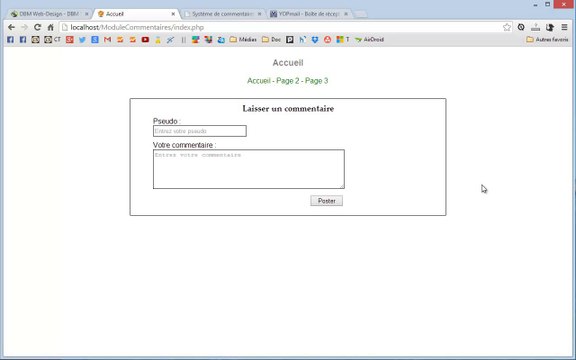
Task: Click the address bar URL
Action: (x=137, y=27)
